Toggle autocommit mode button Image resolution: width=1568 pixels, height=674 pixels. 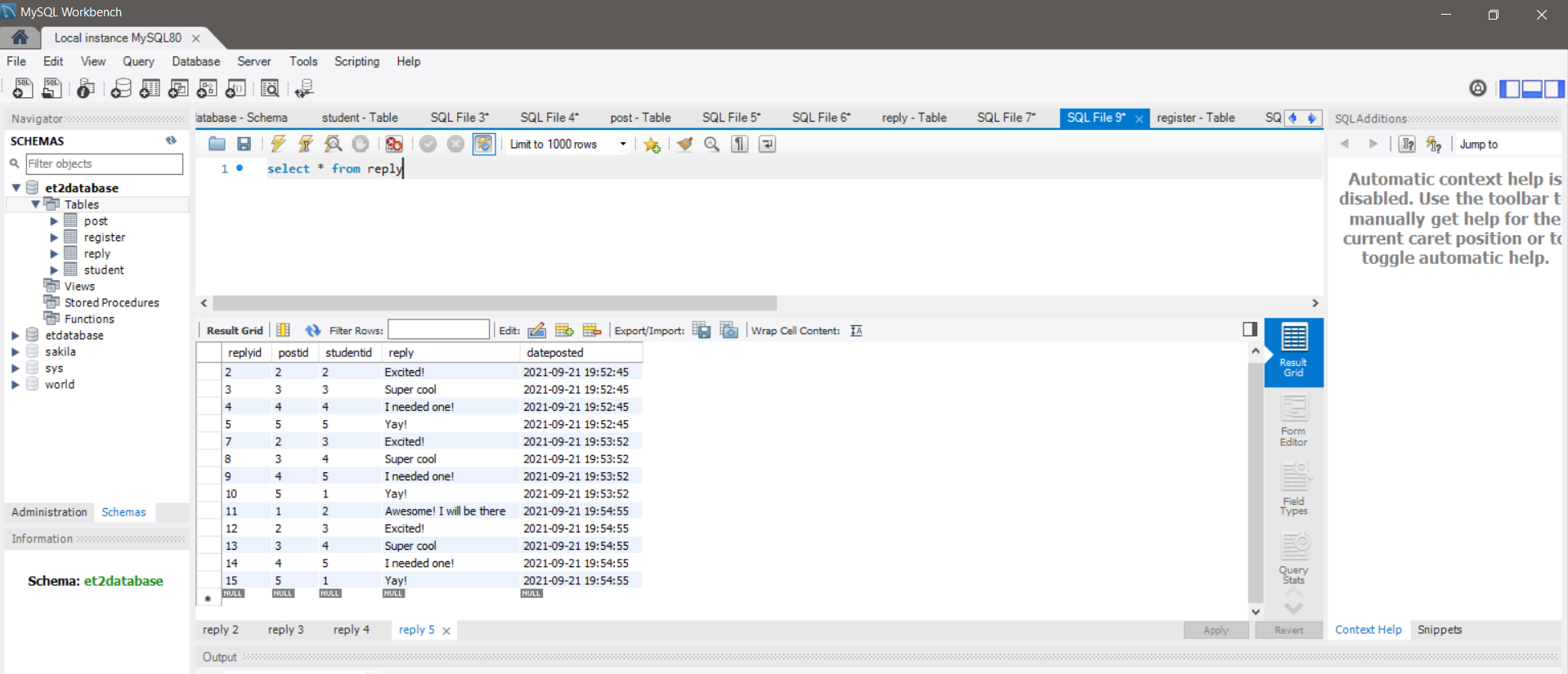point(484,144)
